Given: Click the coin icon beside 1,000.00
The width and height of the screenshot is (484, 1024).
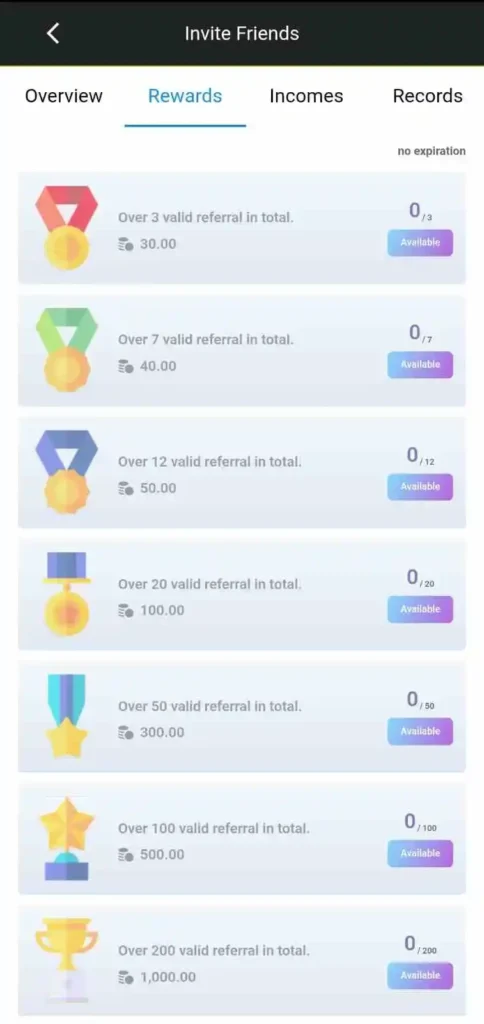Looking at the screenshot, I should click(126, 978).
